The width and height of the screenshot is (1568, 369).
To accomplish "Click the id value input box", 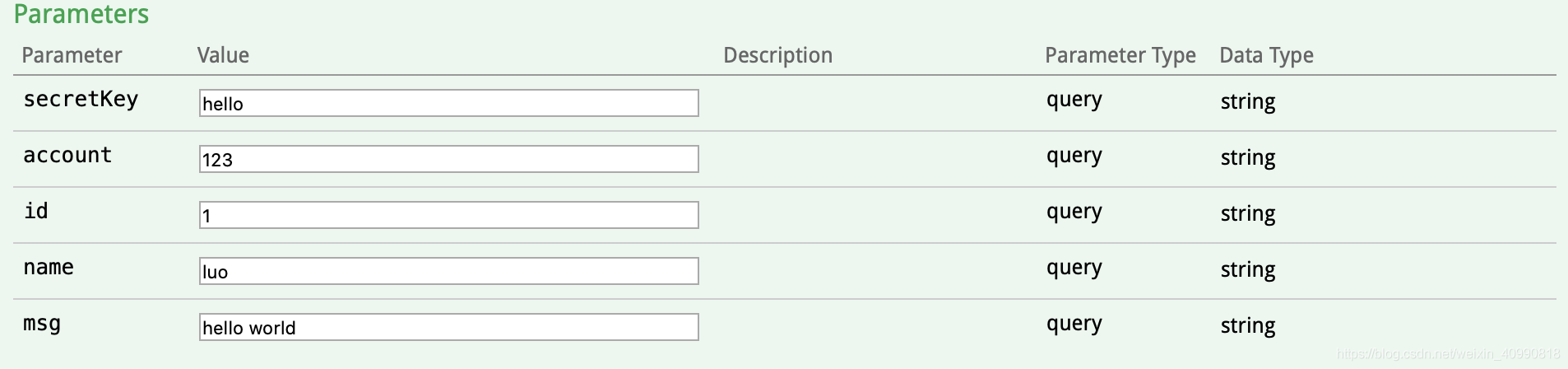I will pyautogui.click(x=448, y=215).
